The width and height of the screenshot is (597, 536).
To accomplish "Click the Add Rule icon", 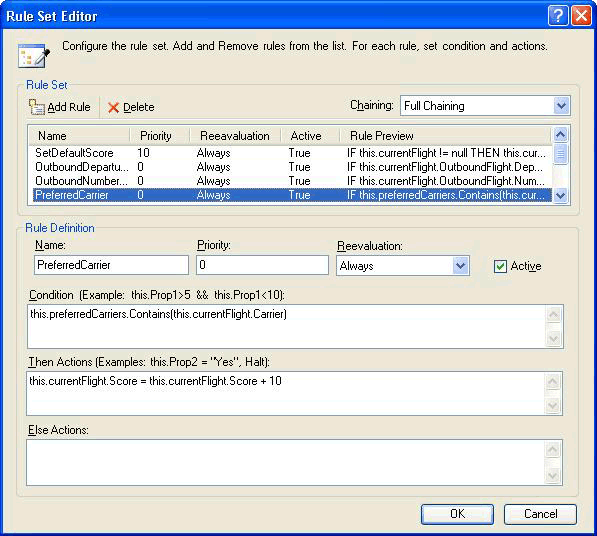I will (x=37, y=107).
